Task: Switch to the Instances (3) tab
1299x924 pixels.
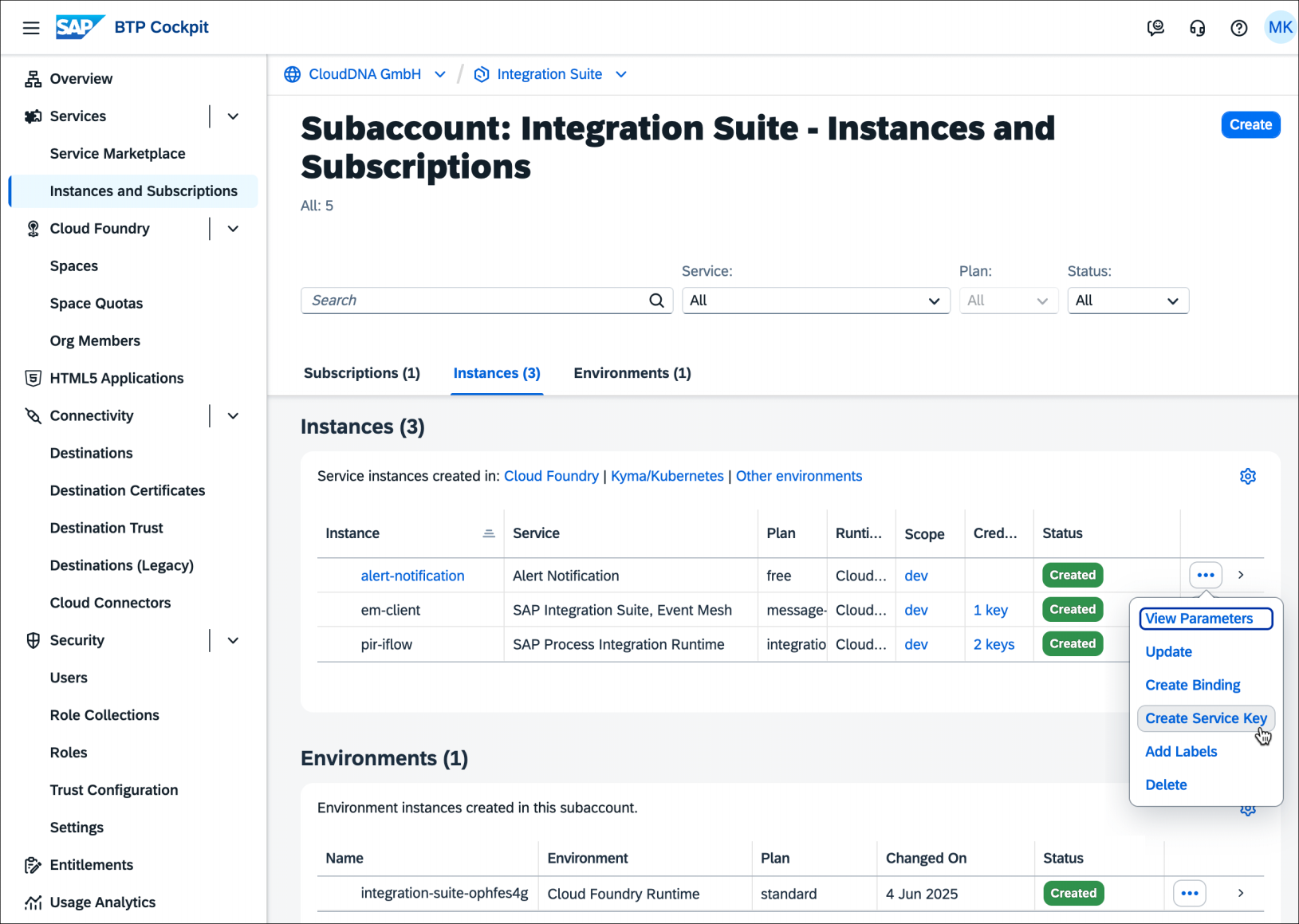Action: tap(497, 373)
